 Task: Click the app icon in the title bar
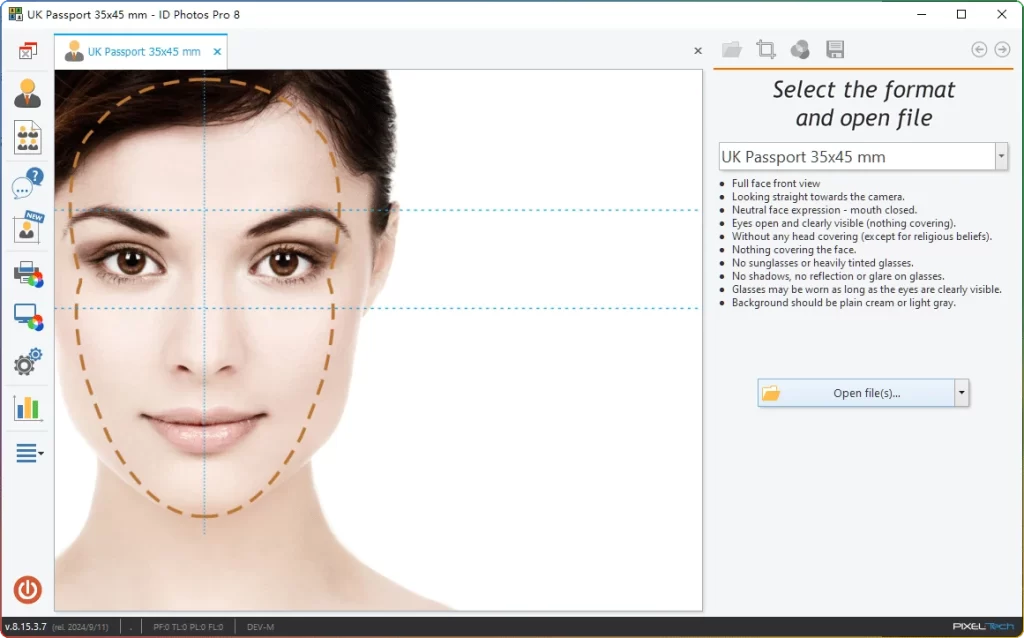(x=16, y=14)
